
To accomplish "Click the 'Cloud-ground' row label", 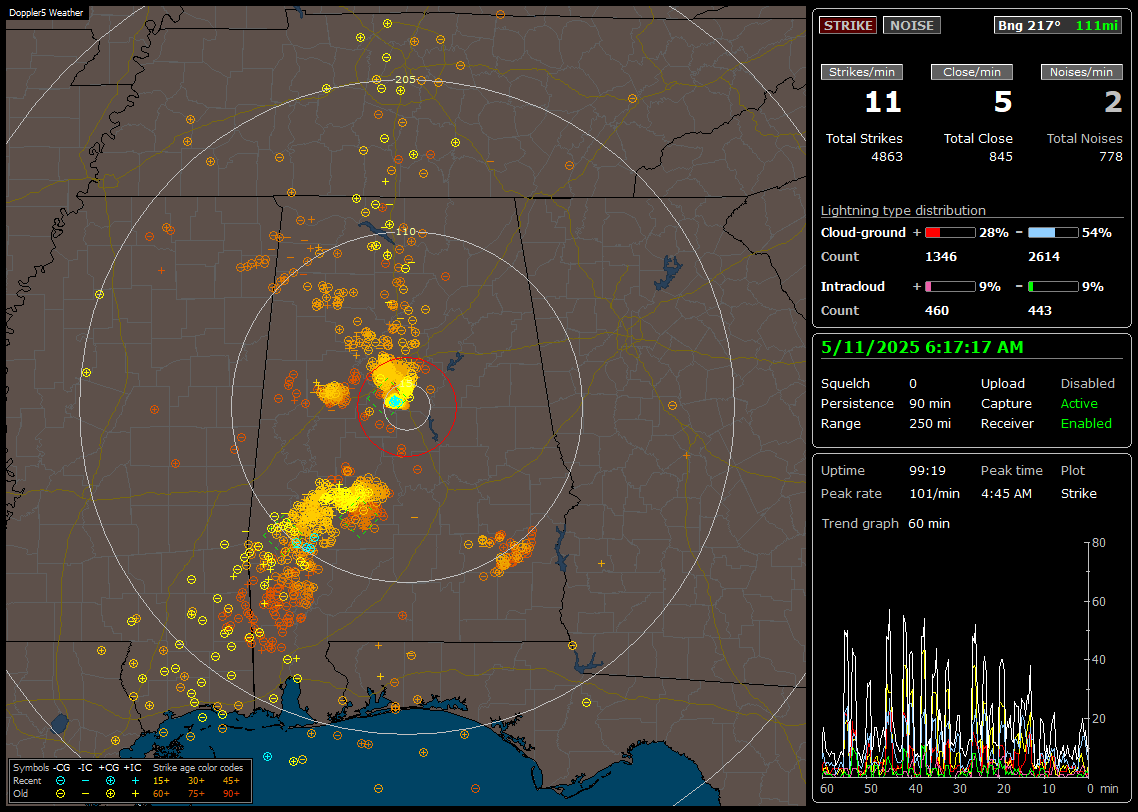I will [x=863, y=233].
